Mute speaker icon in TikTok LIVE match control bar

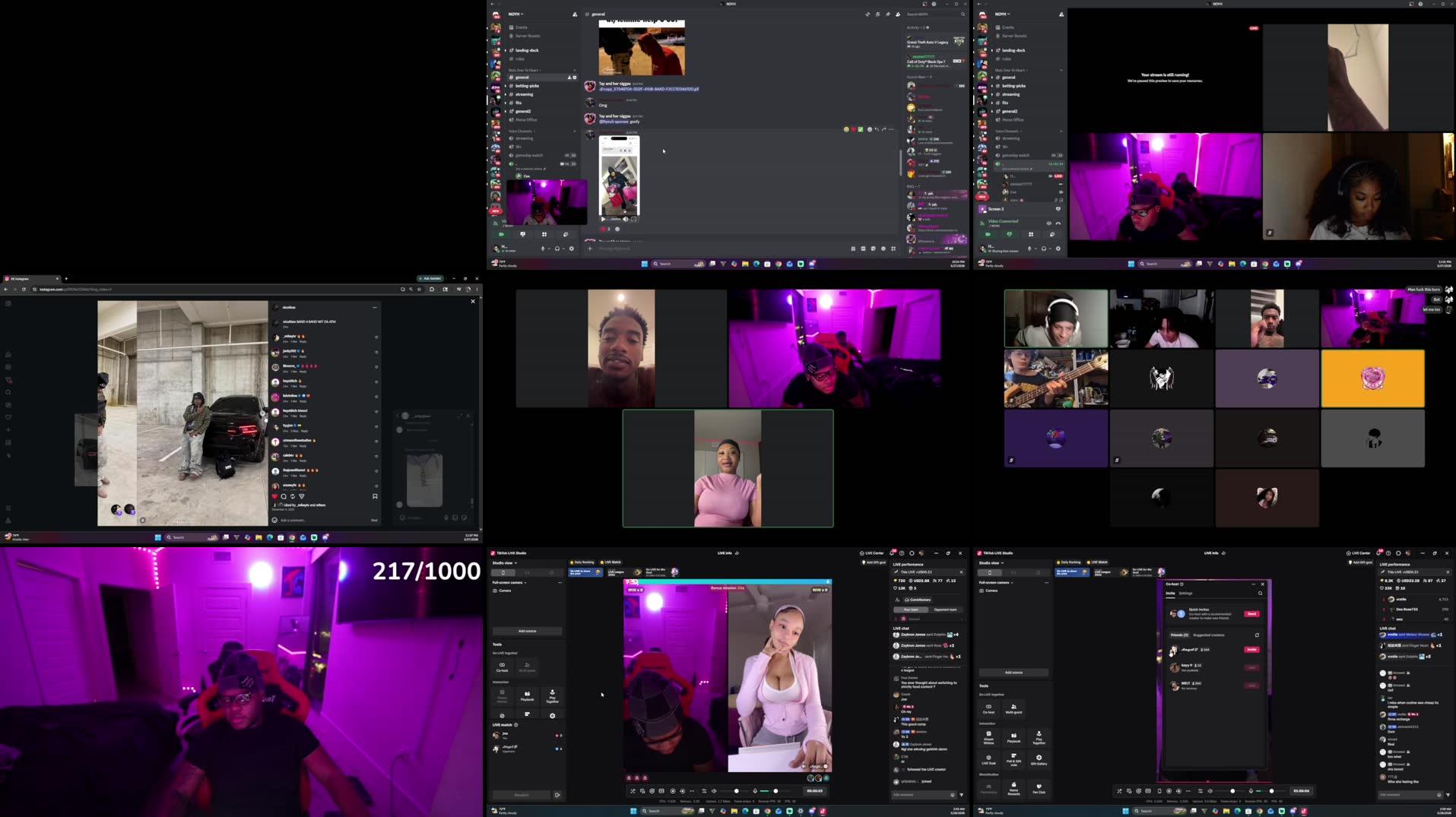(x=714, y=791)
